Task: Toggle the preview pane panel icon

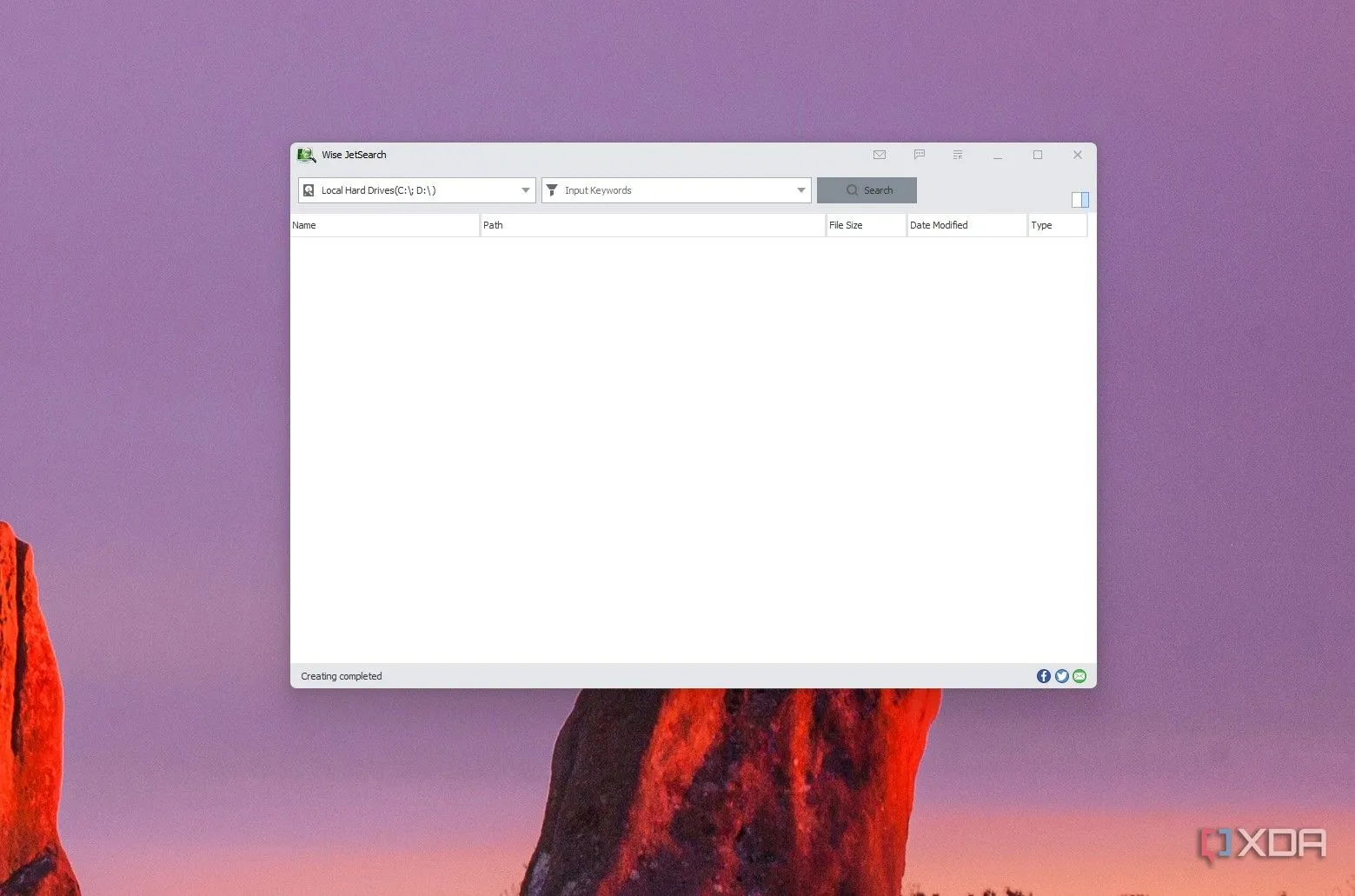Action: [1079, 200]
